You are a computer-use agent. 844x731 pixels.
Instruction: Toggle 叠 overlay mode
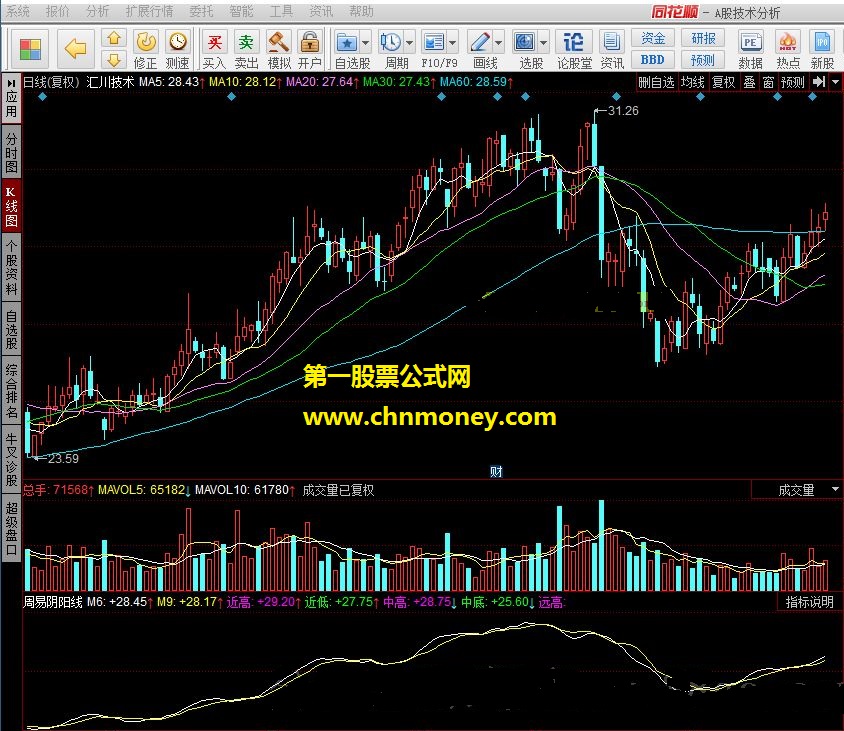click(749, 82)
